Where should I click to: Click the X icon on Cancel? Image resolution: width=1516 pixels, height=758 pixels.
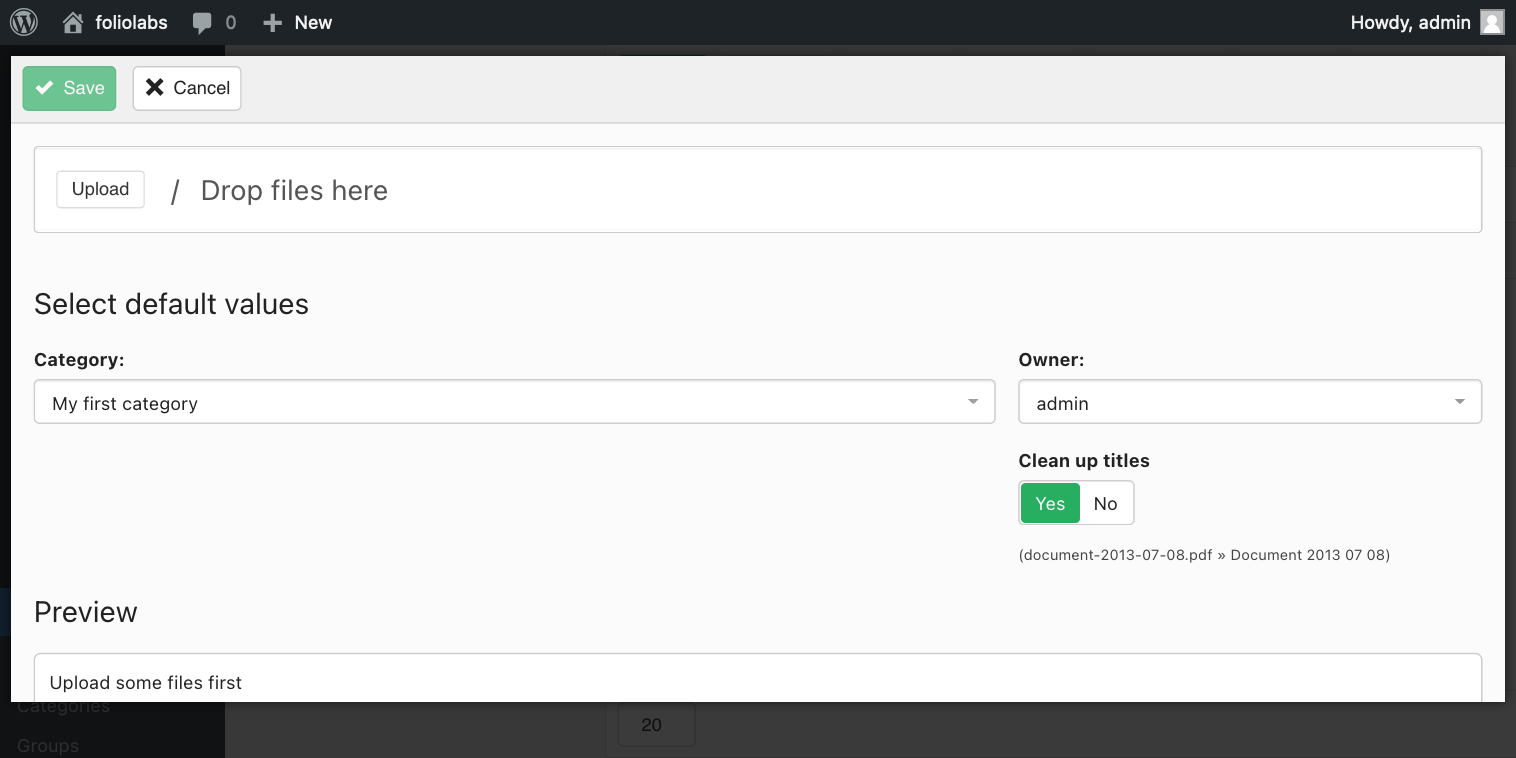(x=155, y=88)
